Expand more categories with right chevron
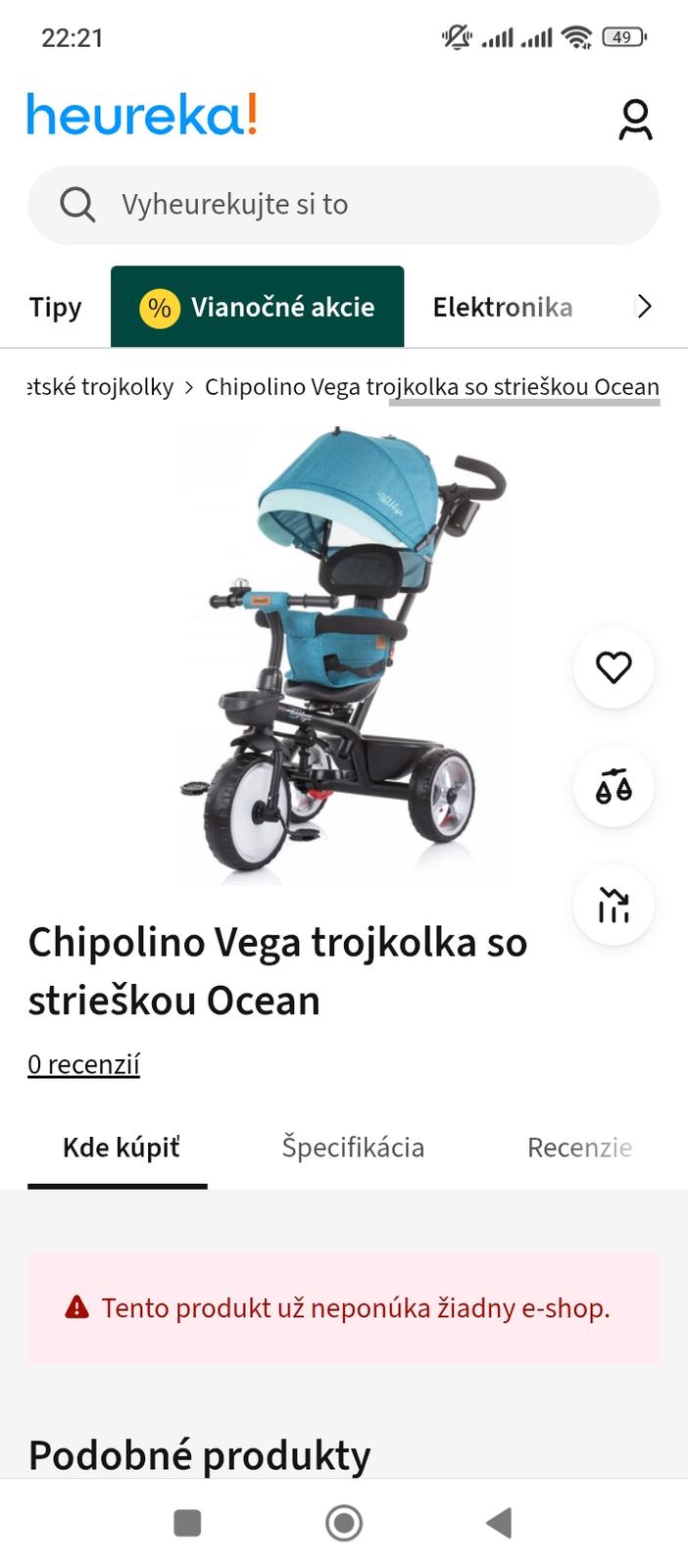This screenshot has width=688, height=1568. click(x=644, y=307)
